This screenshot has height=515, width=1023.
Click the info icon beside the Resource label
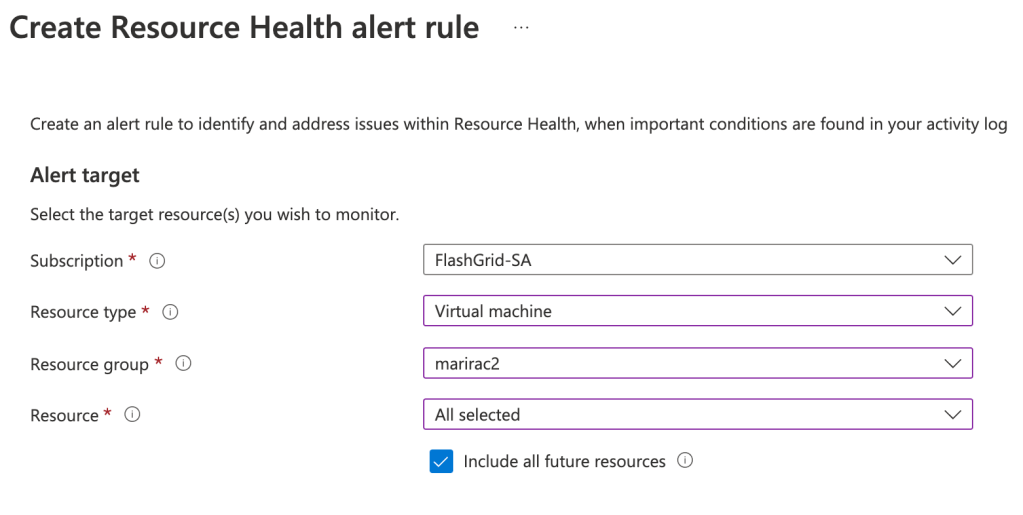click(132, 415)
